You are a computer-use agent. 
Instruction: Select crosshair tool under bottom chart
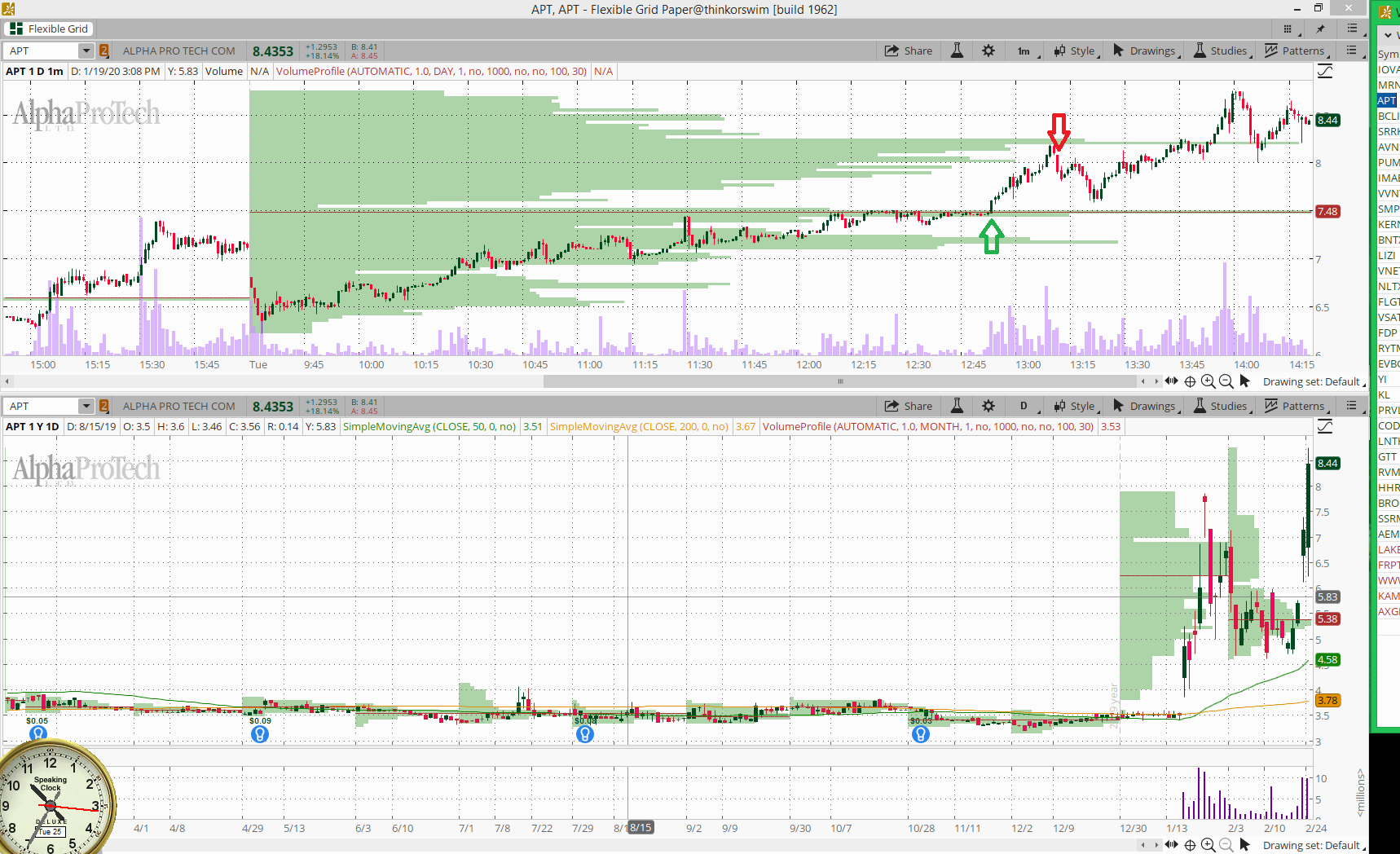pyautogui.click(x=1190, y=845)
